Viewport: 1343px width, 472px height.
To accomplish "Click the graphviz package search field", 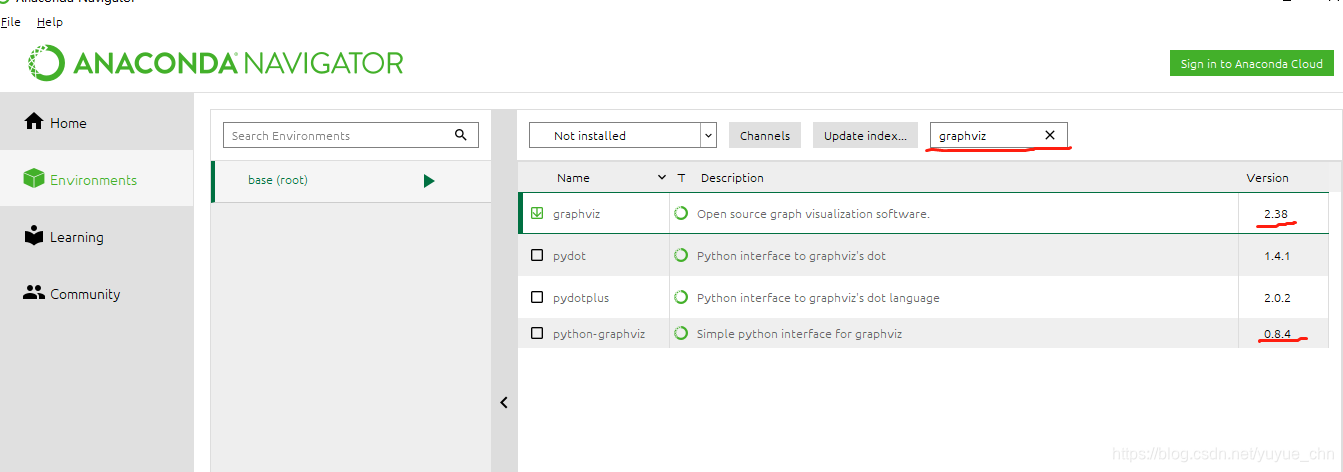I will point(998,135).
